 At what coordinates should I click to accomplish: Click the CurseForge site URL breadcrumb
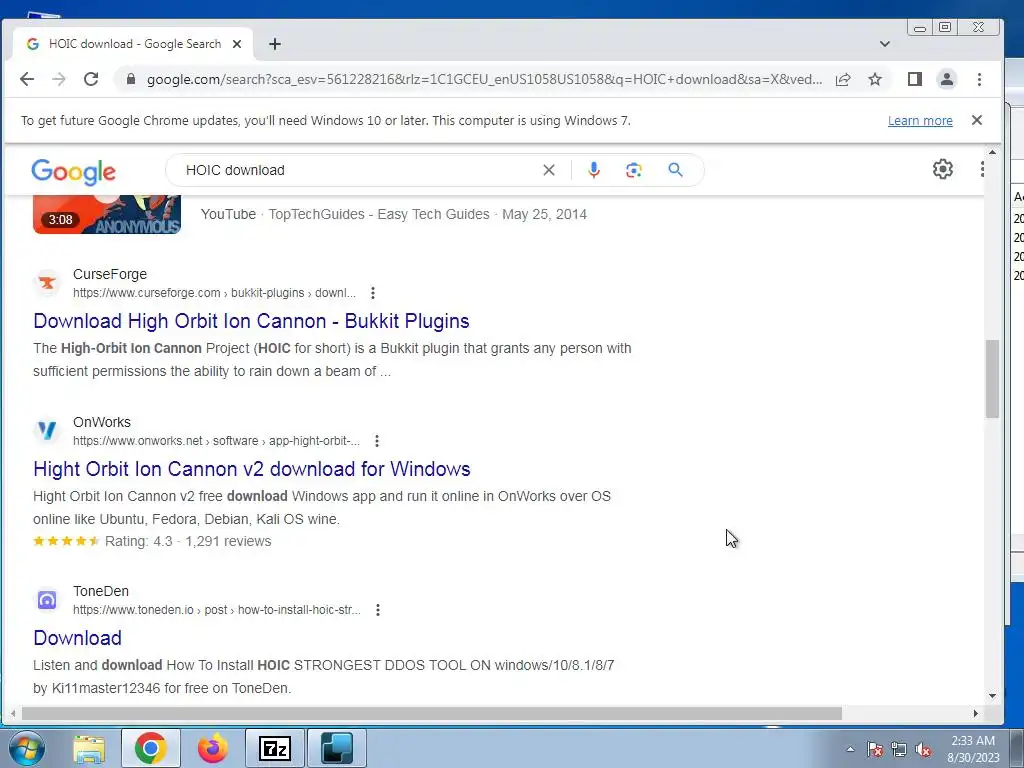click(214, 293)
